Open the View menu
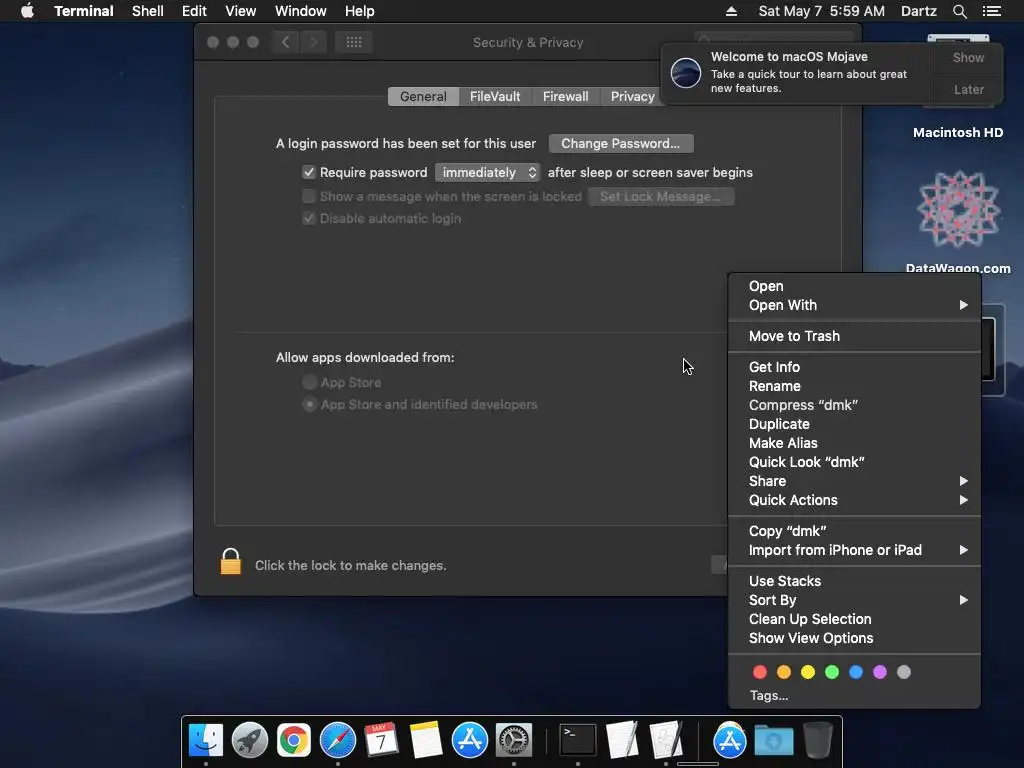This screenshot has width=1024, height=768. (x=240, y=11)
